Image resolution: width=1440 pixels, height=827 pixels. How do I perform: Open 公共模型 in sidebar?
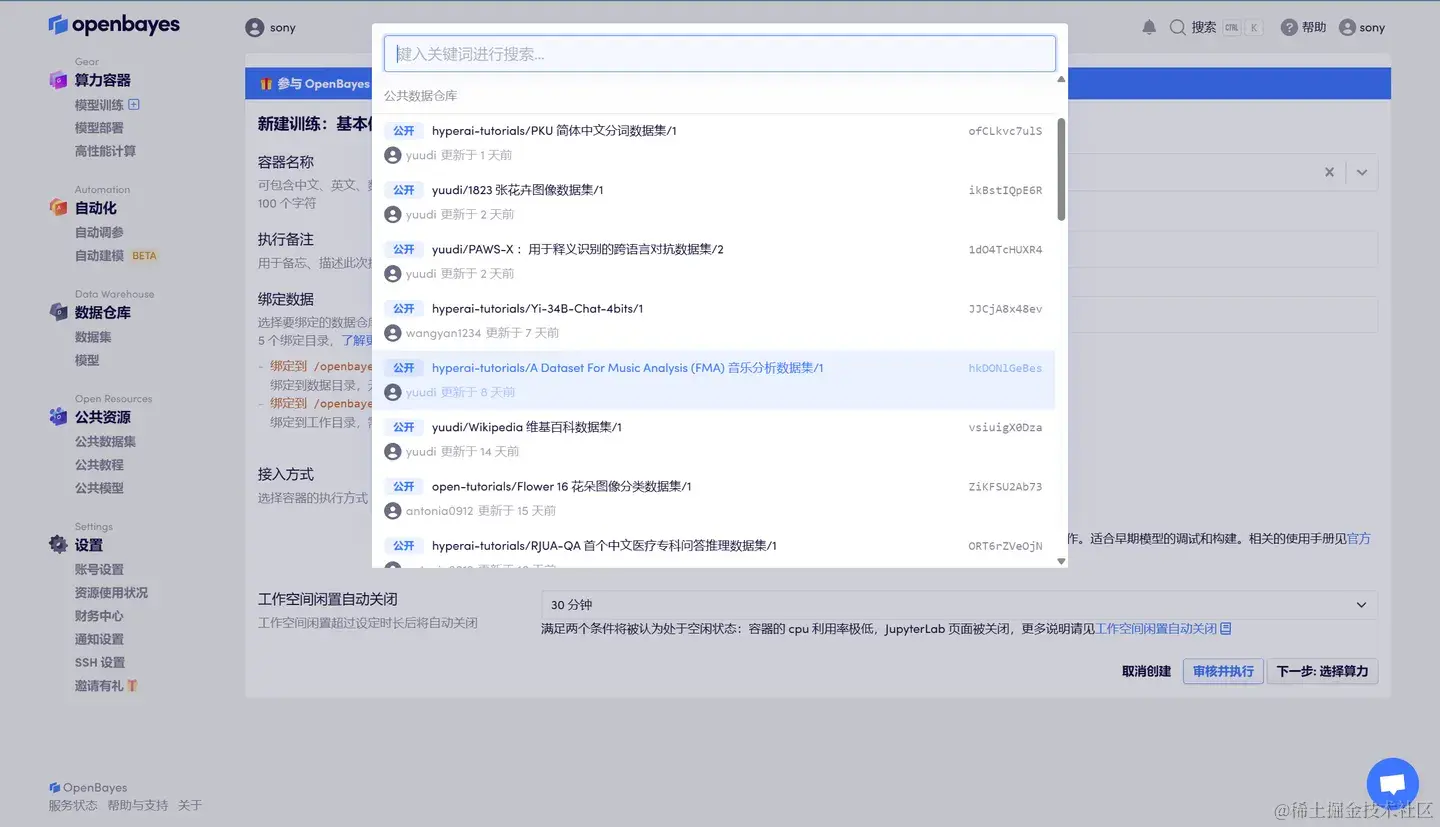click(99, 488)
